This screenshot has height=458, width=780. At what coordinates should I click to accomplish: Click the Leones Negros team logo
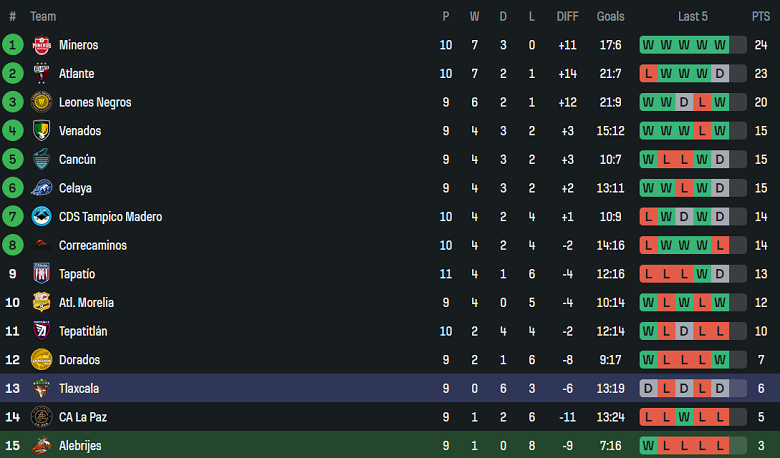pyautogui.click(x=41, y=102)
